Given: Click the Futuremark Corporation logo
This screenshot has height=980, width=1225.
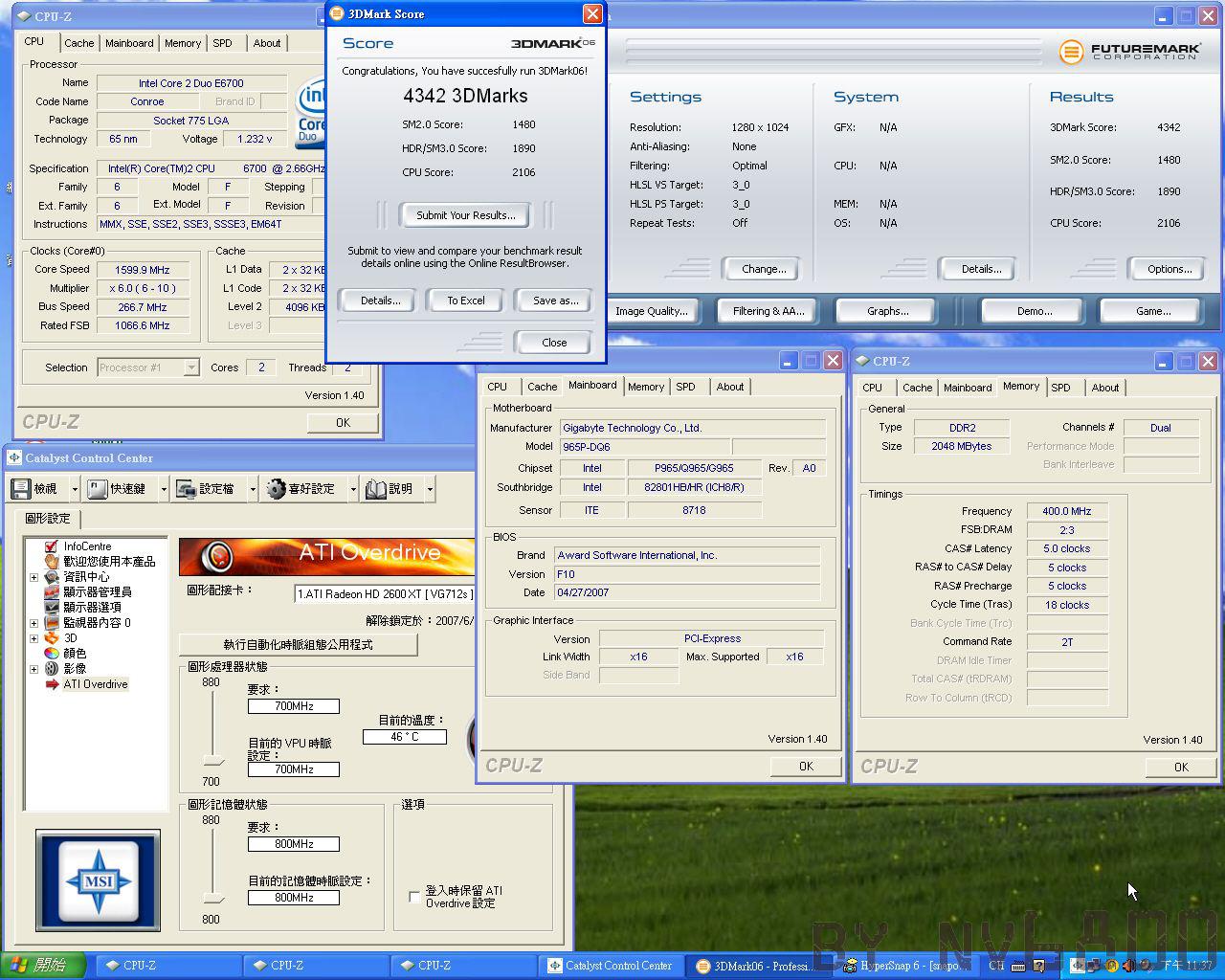Looking at the screenshot, I should 1129,51.
